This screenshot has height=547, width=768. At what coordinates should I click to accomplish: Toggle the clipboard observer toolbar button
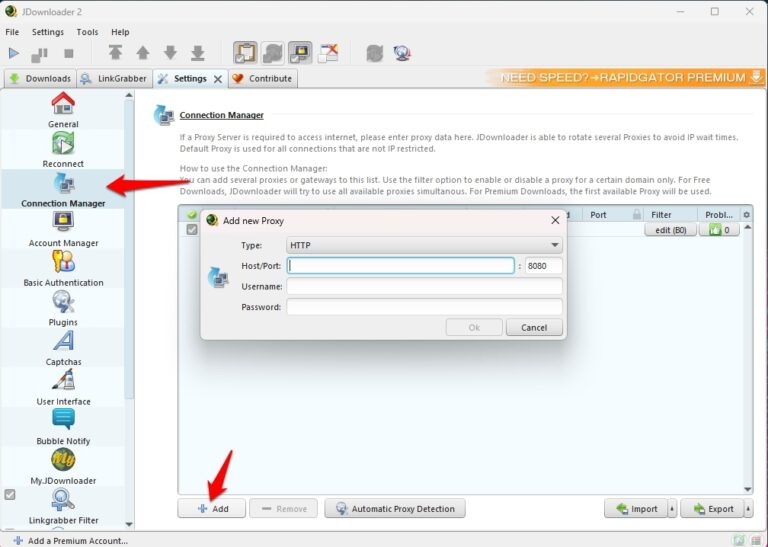(x=245, y=53)
